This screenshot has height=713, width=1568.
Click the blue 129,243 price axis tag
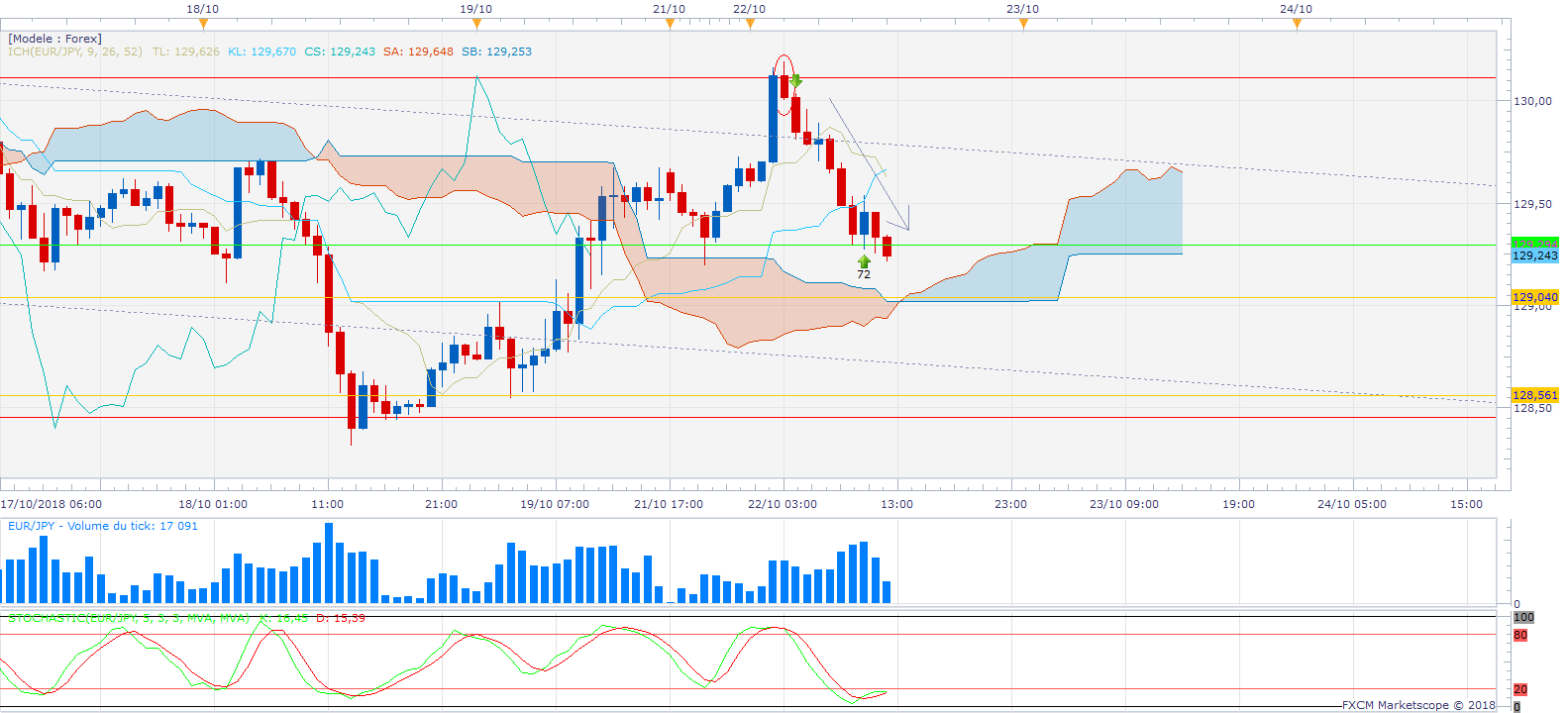pyautogui.click(x=1535, y=255)
